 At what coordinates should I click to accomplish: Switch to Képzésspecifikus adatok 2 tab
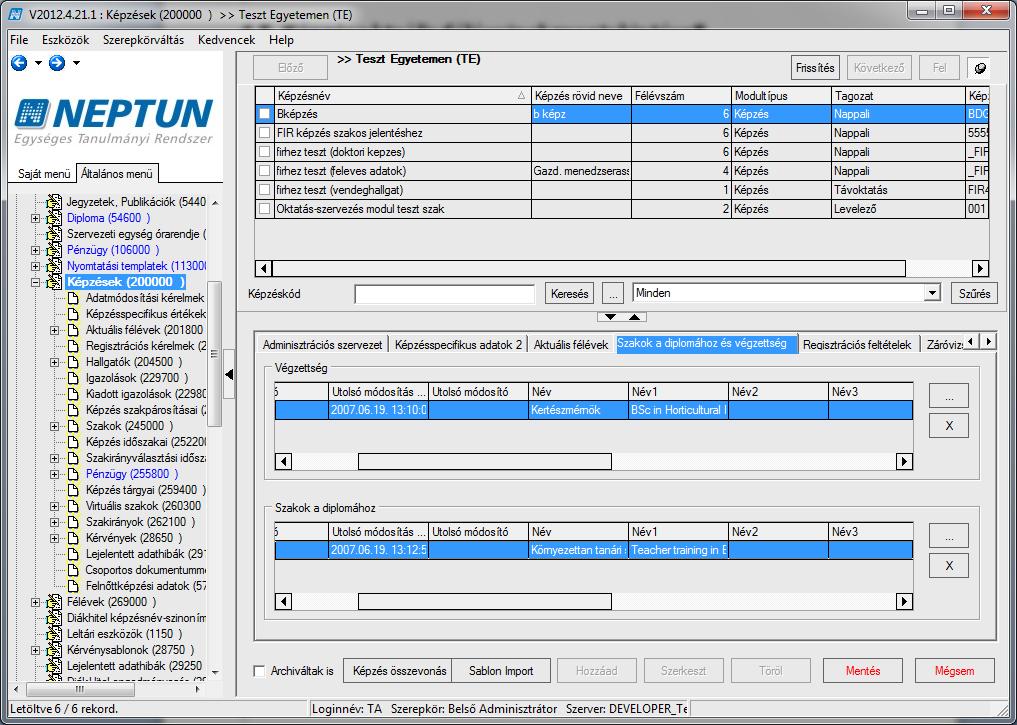tap(459, 345)
